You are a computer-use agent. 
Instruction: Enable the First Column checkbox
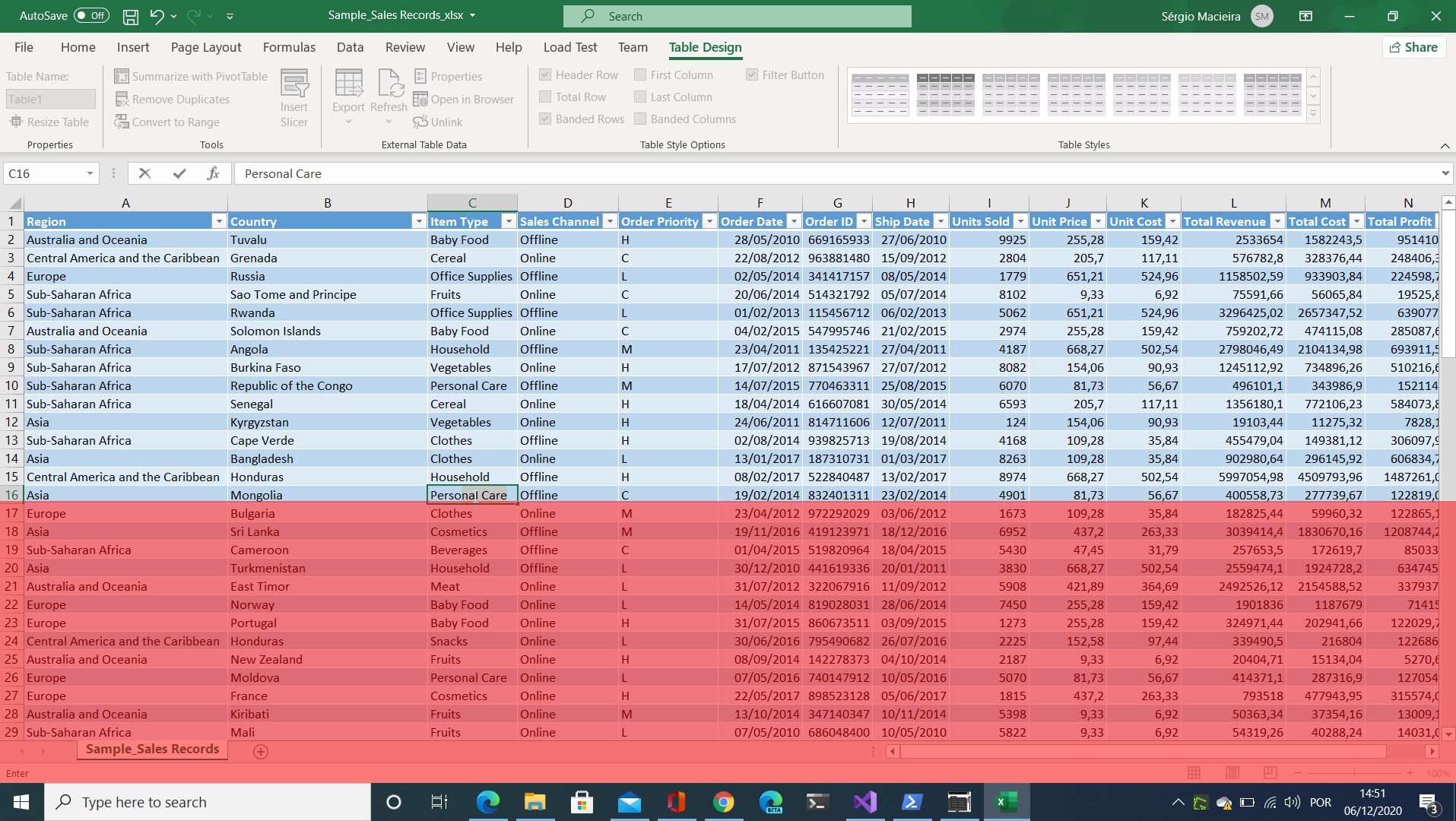click(x=640, y=74)
